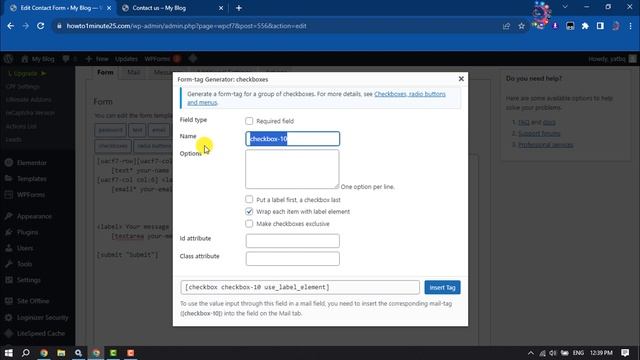Click the volume icon in system tray

pos(553,353)
